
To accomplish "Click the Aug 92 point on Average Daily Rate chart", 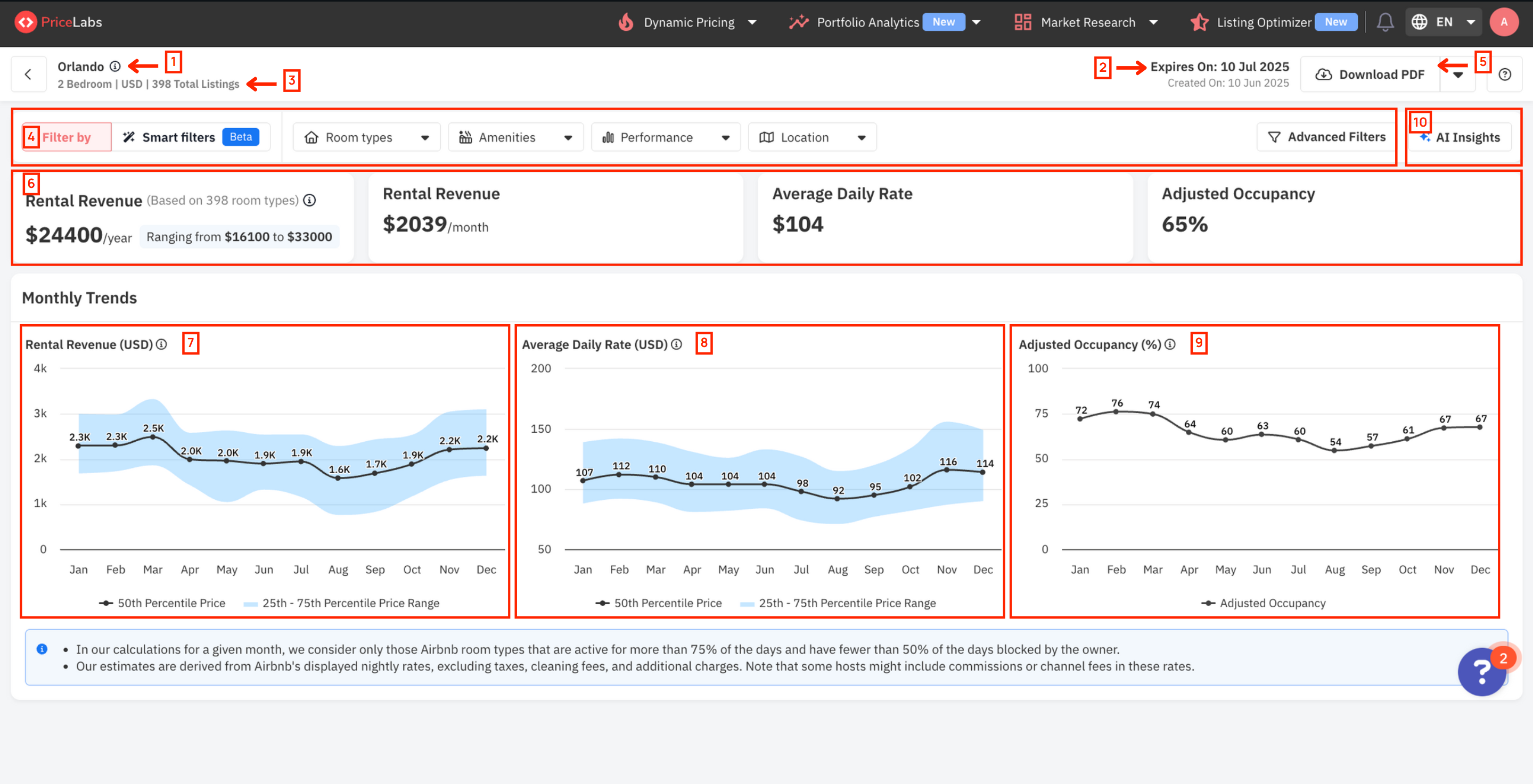I will click(x=837, y=499).
